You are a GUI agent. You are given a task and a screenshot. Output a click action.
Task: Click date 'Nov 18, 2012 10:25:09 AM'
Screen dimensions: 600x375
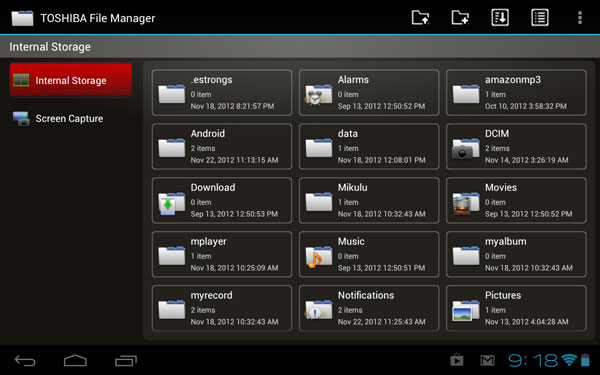pyautogui.click(x=234, y=268)
